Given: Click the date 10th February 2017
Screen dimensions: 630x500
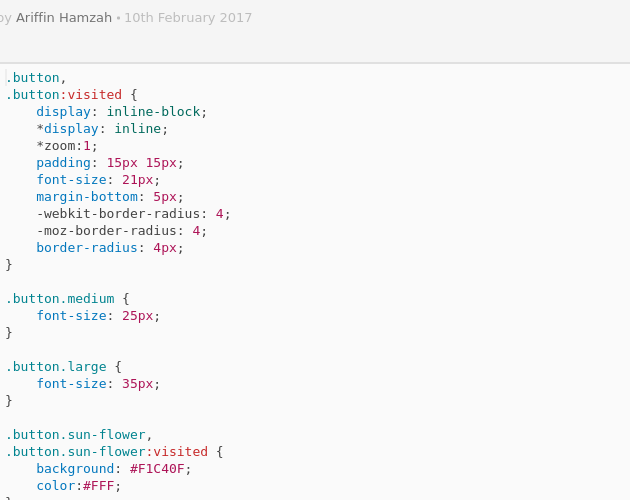Looking at the screenshot, I should coord(188,18).
